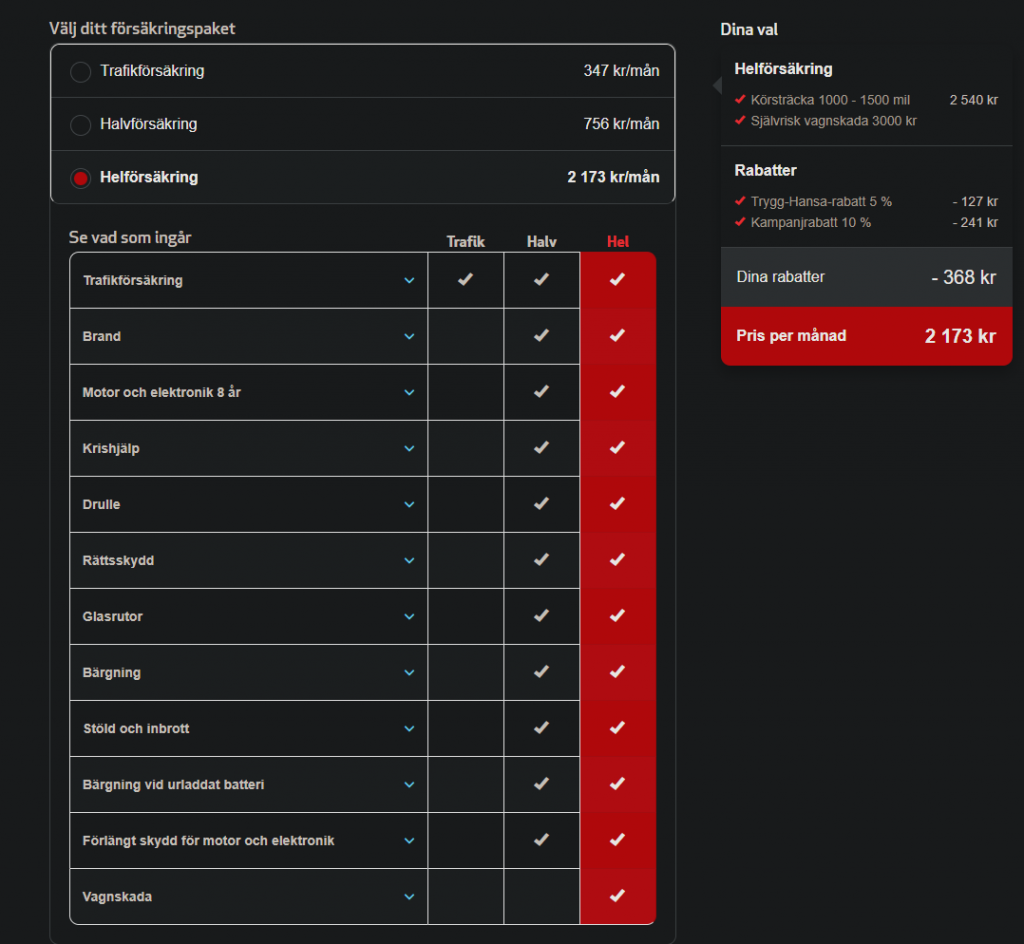
Task: Click the Vagnskada chevron icon
Action: [409, 897]
